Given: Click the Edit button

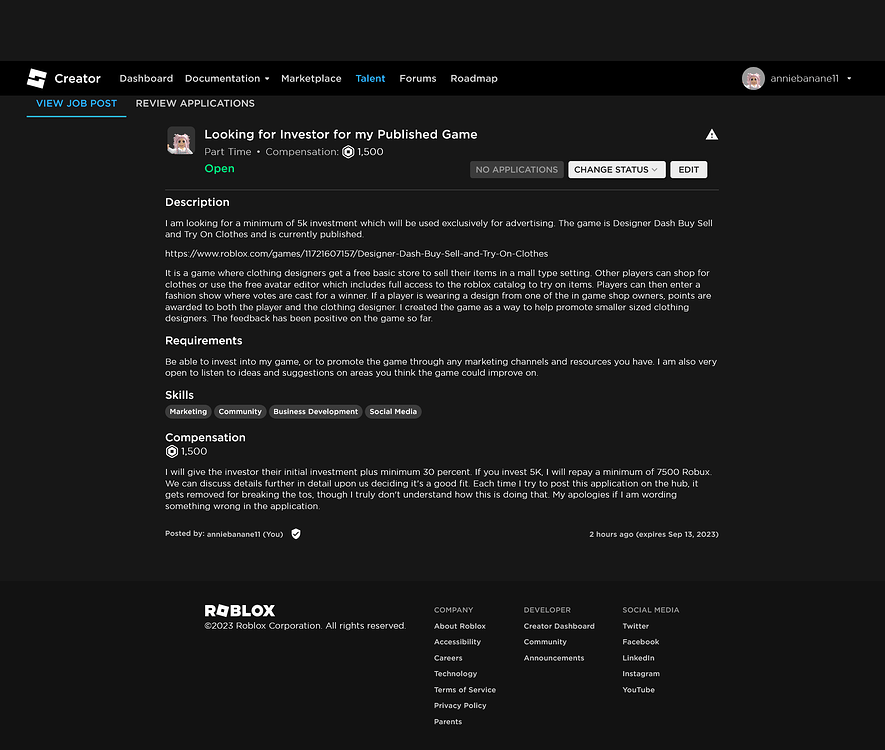Looking at the screenshot, I should point(689,170).
